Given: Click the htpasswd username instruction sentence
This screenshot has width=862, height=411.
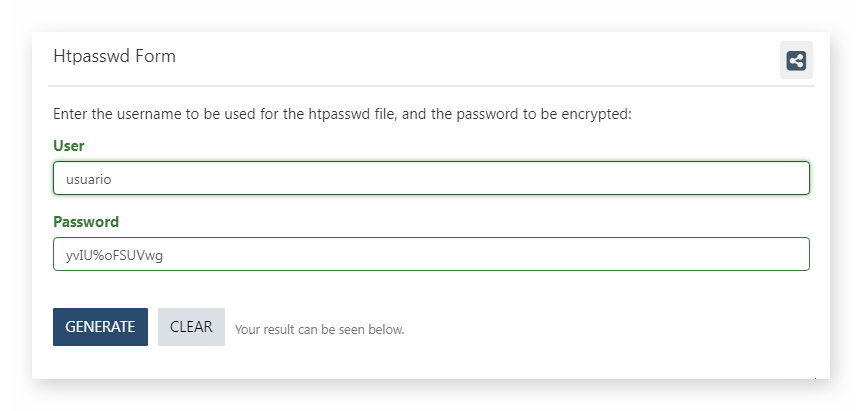Looking at the screenshot, I should pos(342,114).
